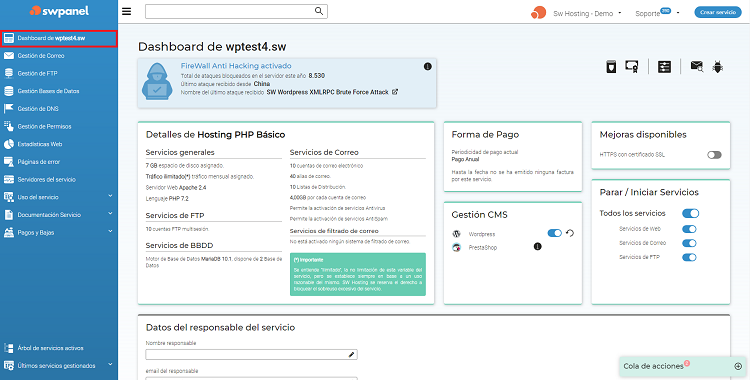Toggle Todos los servicios switch

tap(690, 213)
